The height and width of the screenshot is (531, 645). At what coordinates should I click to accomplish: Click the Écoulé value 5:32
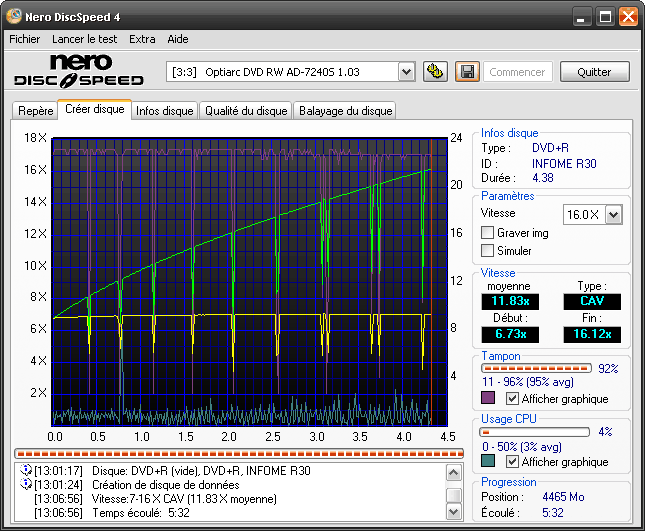coord(552,513)
